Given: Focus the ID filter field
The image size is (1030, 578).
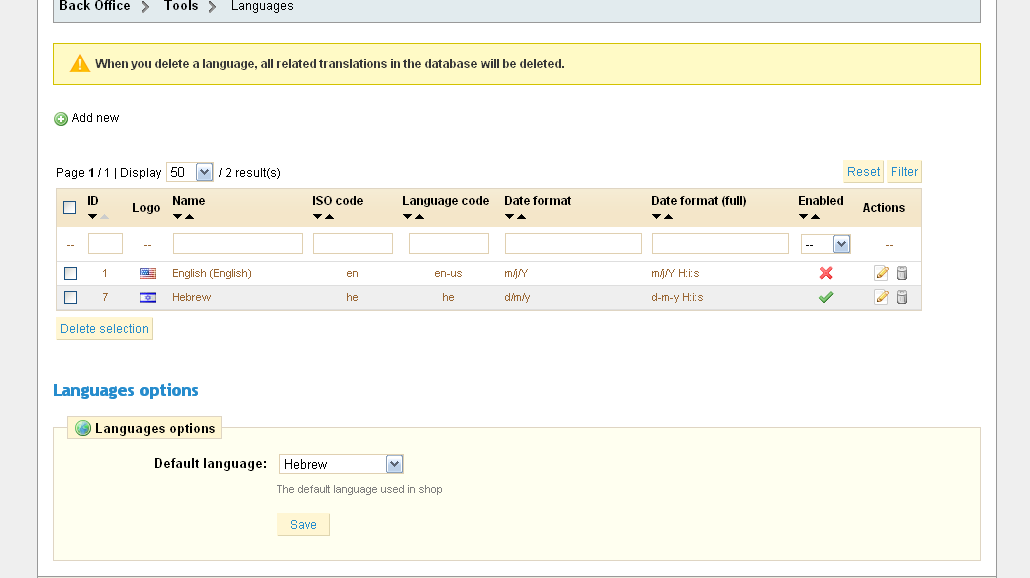Looking at the screenshot, I should (105, 244).
